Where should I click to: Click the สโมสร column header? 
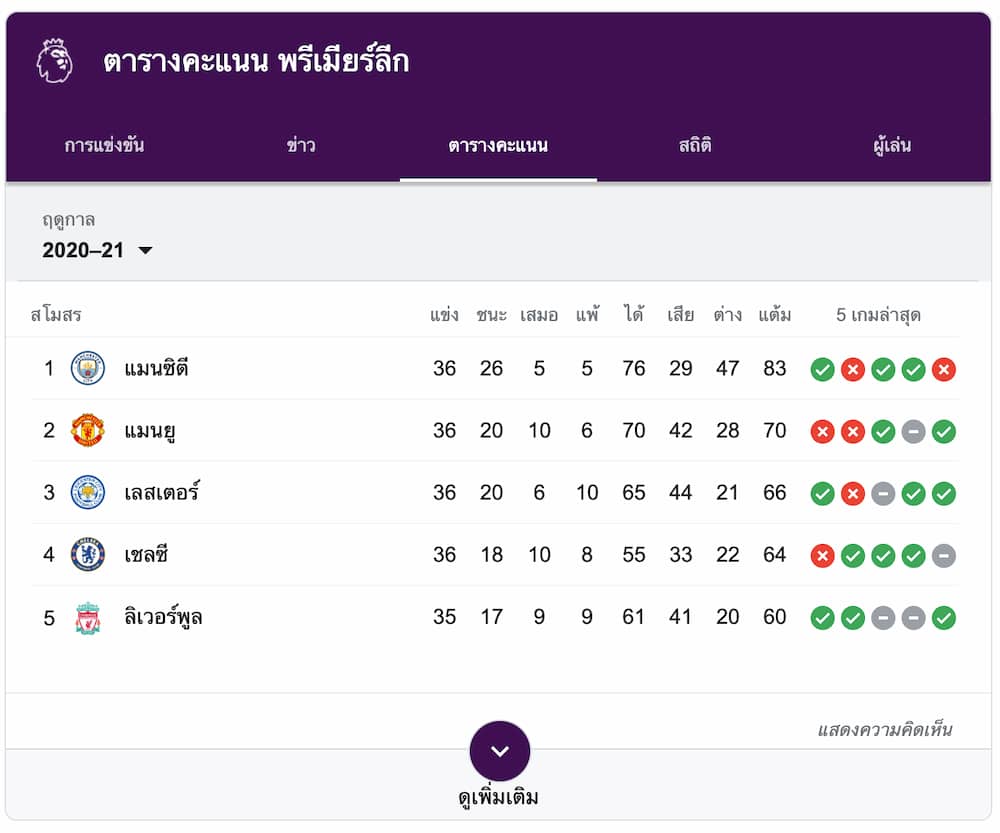(x=56, y=315)
